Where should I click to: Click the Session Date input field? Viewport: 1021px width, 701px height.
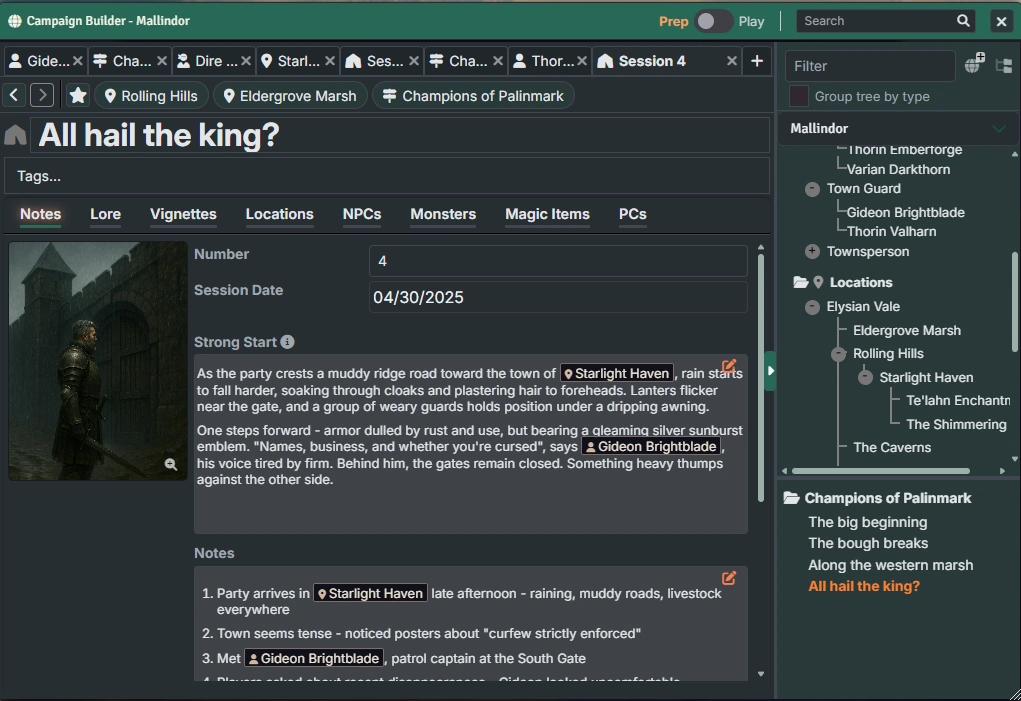[558, 297]
